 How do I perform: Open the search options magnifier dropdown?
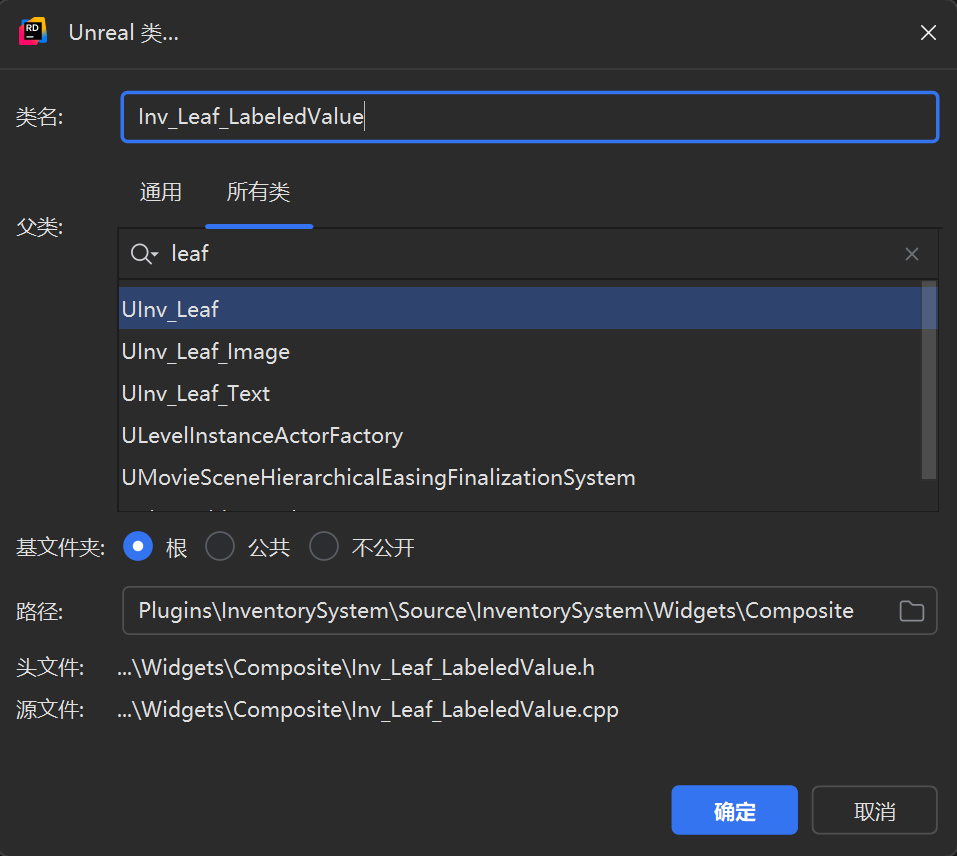(145, 253)
